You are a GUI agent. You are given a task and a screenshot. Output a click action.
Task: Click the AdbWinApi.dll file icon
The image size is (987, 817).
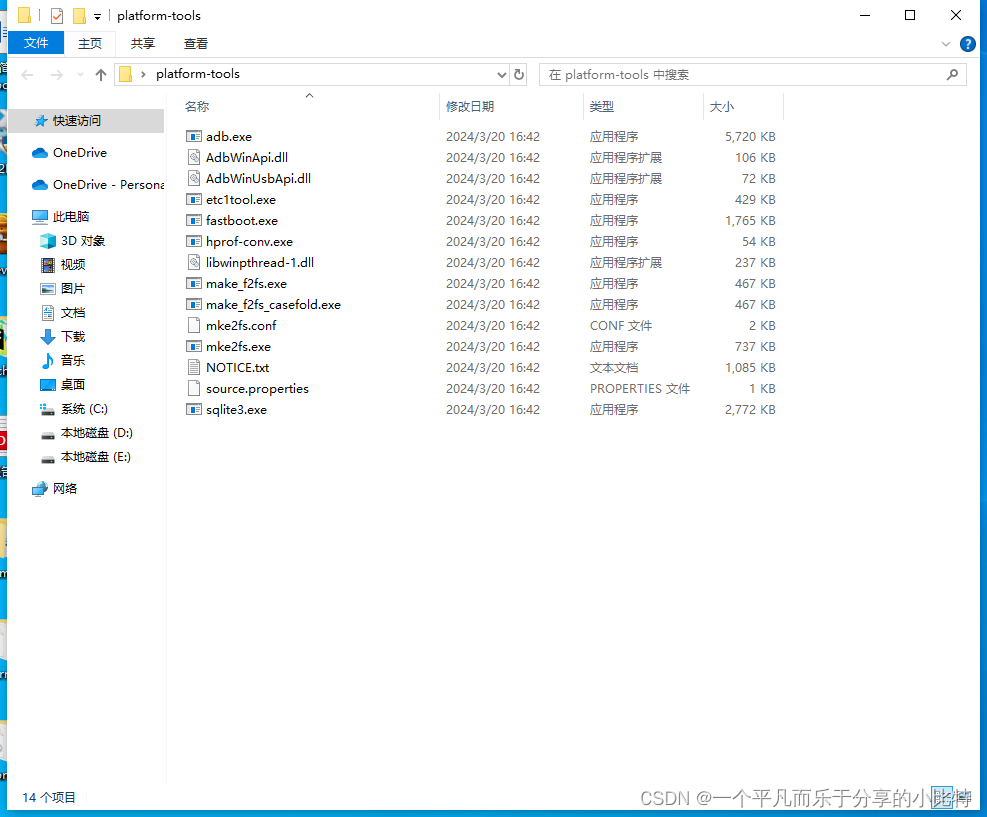(x=194, y=157)
